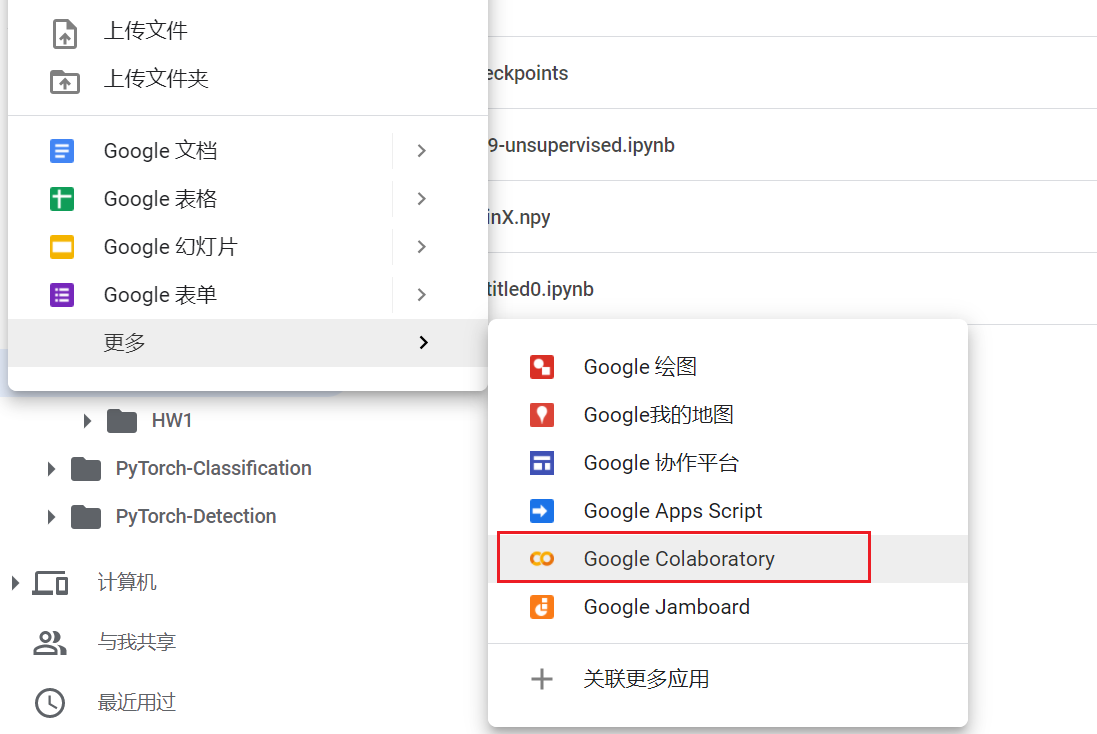Click the HW1 folder icon
This screenshot has width=1097, height=734.
pyautogui.click(x=122, y=421)
